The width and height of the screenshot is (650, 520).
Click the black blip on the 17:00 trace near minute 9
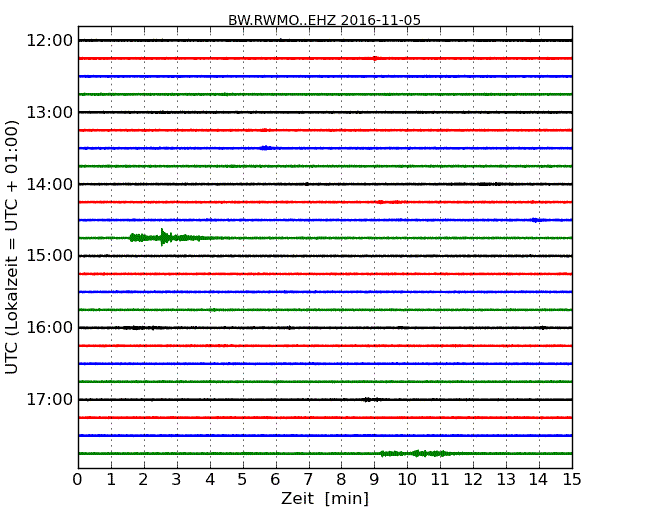click(370, 400)
